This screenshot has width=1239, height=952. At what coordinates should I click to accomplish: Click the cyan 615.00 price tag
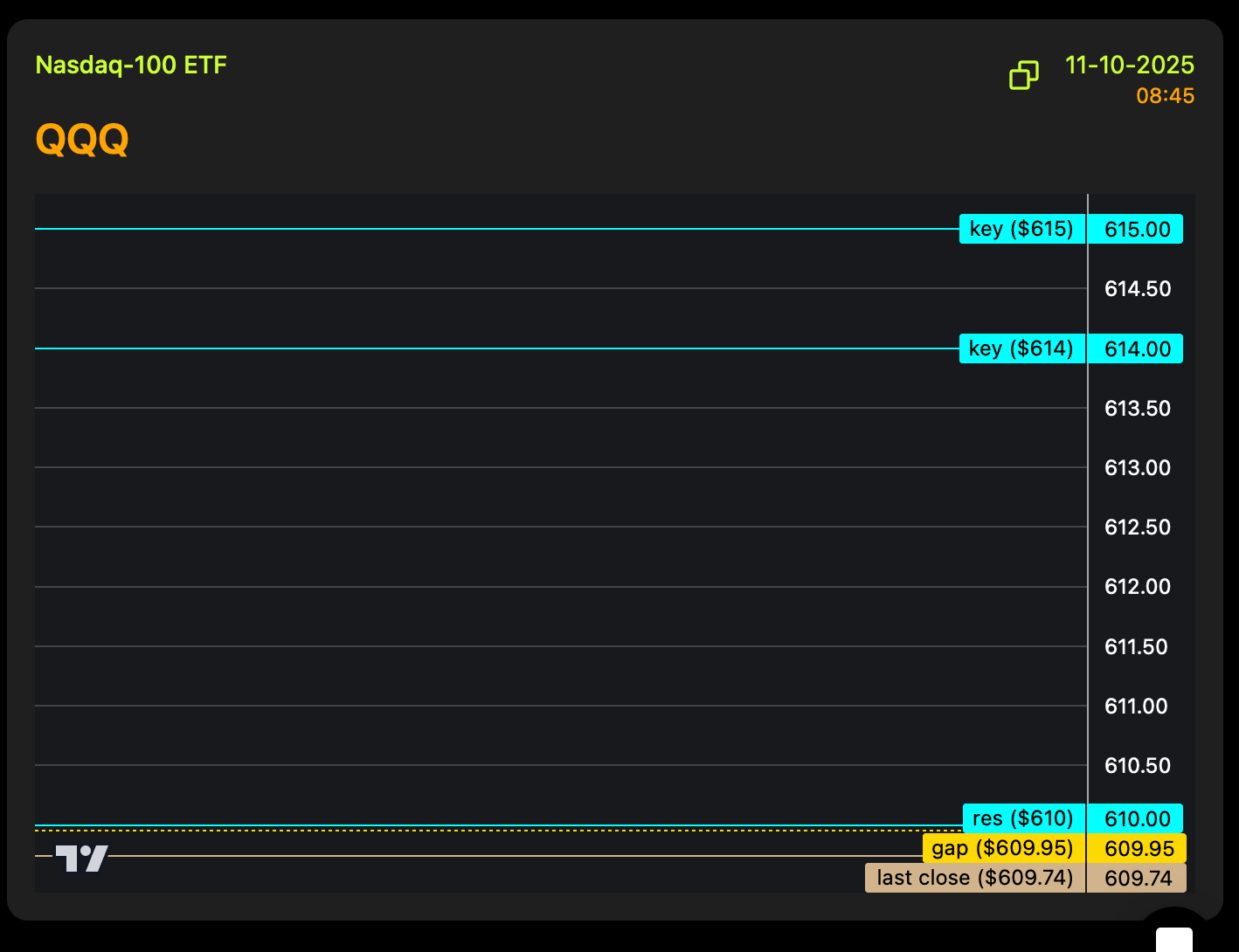tap(1136, 230)
